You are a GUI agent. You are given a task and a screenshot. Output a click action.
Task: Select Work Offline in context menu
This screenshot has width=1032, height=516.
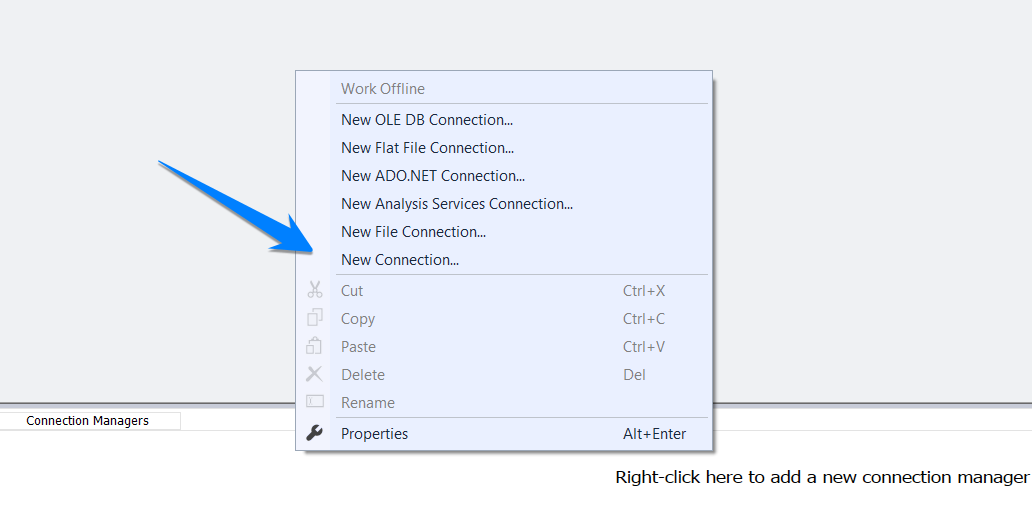(383, 89)
